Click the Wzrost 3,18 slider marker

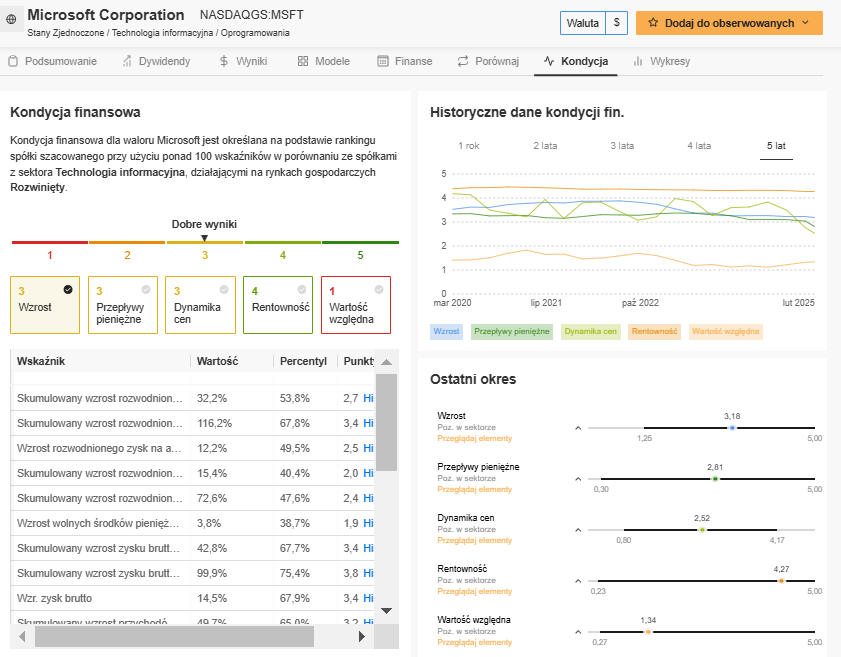click(x=732, y=428)
